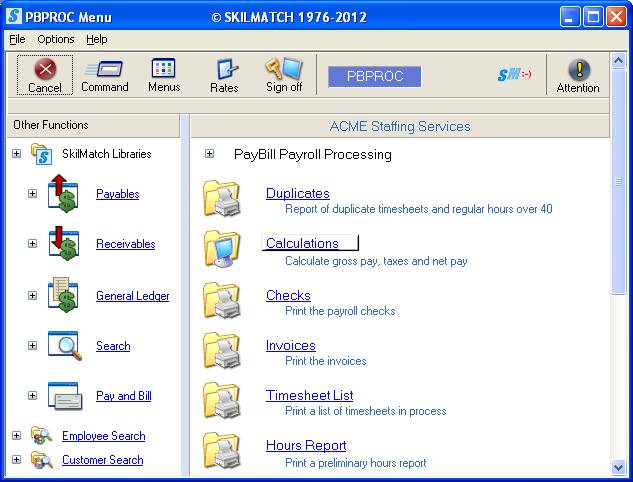Click the Other Functions panel header
Screen dimensions: 633x482
[x=94, y=125]
